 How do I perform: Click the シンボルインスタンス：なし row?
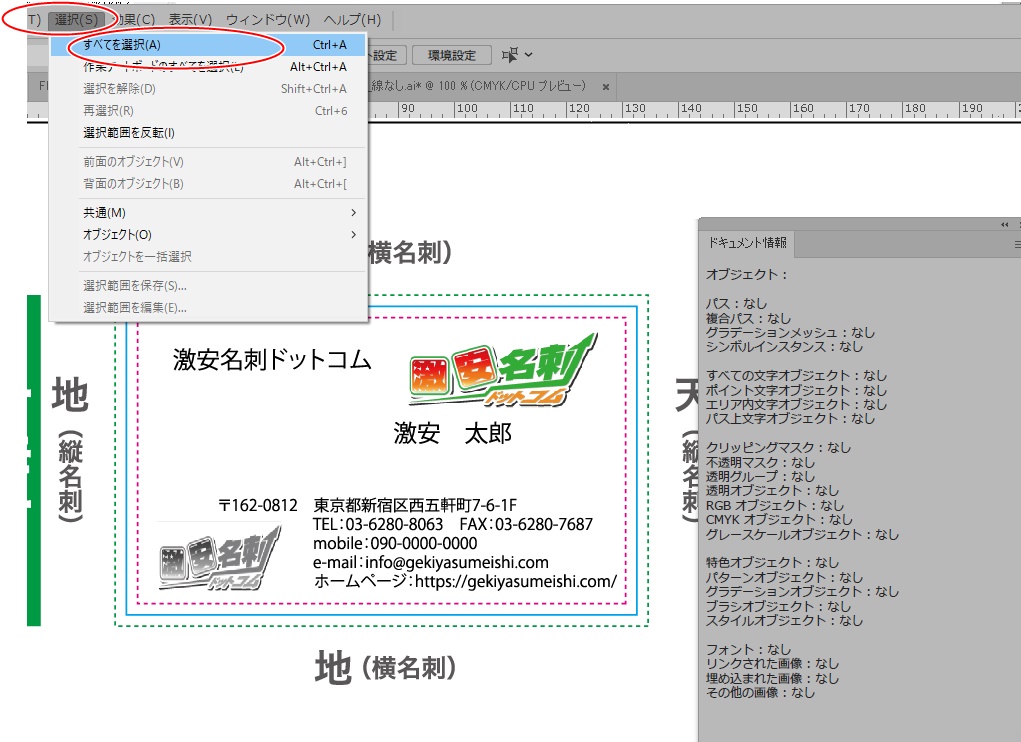click(x=785, y=347)
